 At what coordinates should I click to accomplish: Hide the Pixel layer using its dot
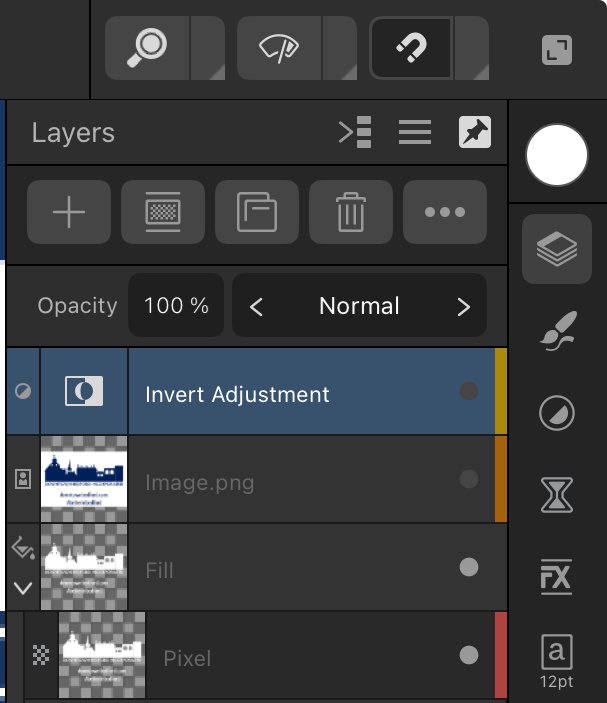coord(469,655)
